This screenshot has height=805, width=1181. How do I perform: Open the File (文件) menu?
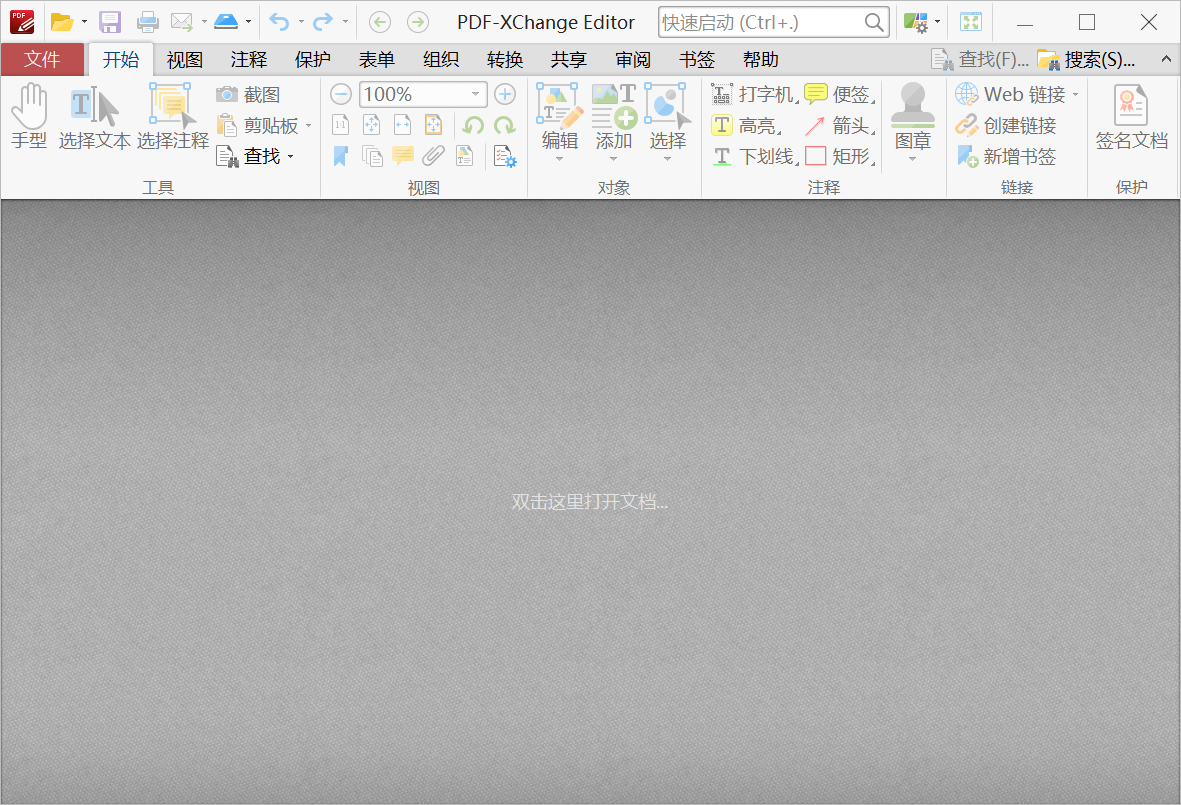[42, 60]
